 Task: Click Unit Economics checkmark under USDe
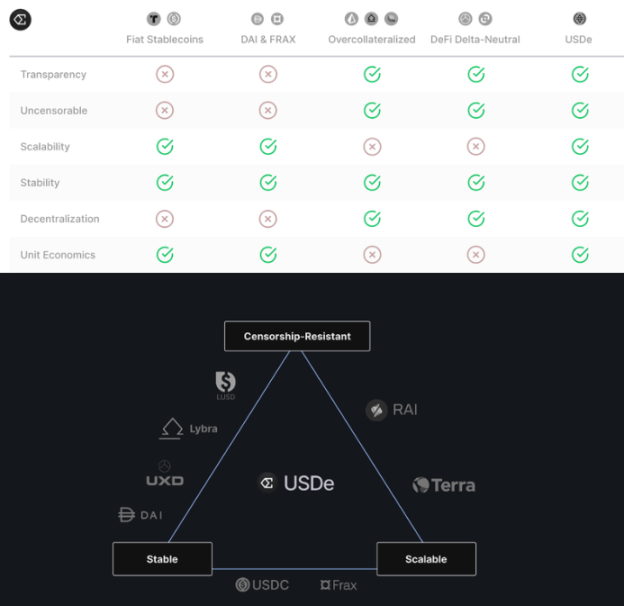[580, 255]
